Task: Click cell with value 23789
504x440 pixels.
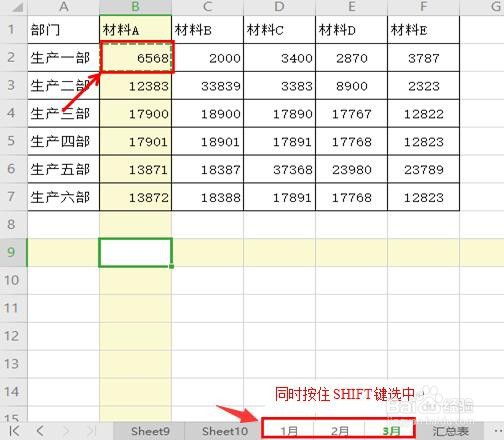Action: (x=423, y=169)
